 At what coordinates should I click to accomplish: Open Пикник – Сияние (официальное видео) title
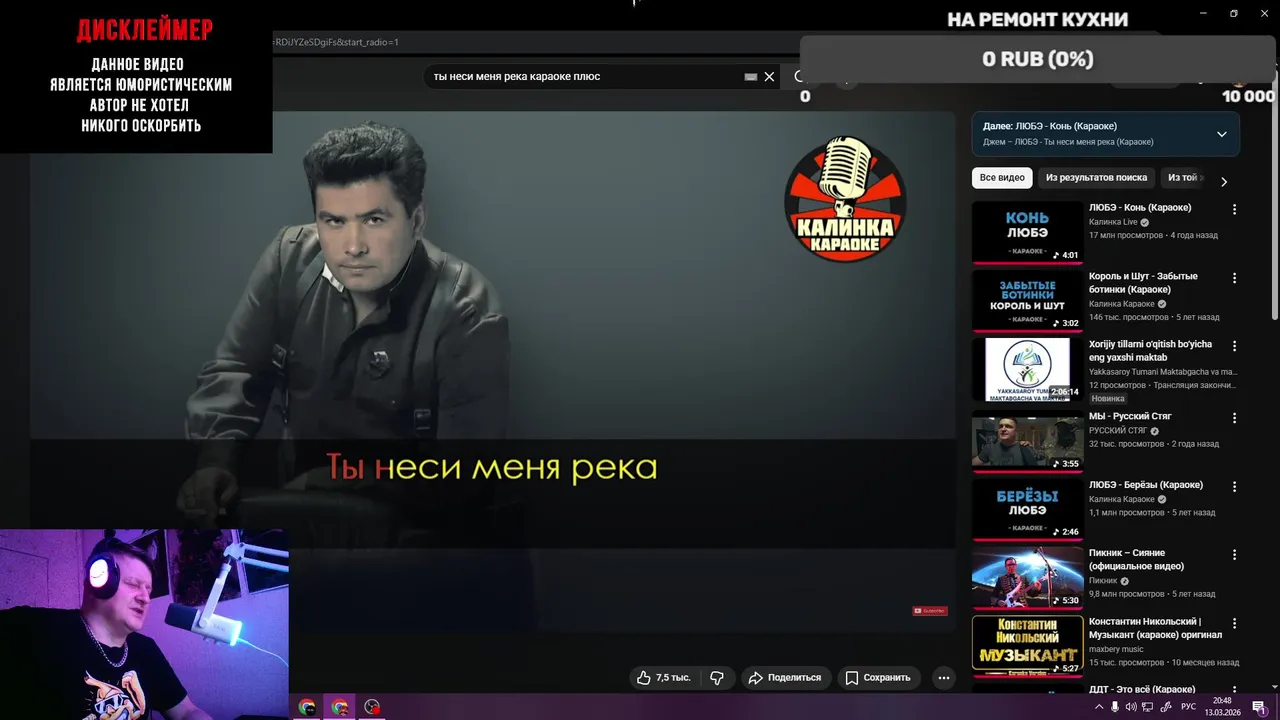click(x=1136, y=559)
